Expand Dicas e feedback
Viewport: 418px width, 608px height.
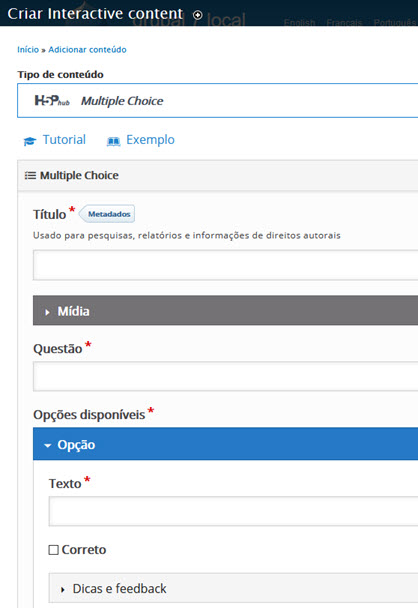tap(233, 589)
